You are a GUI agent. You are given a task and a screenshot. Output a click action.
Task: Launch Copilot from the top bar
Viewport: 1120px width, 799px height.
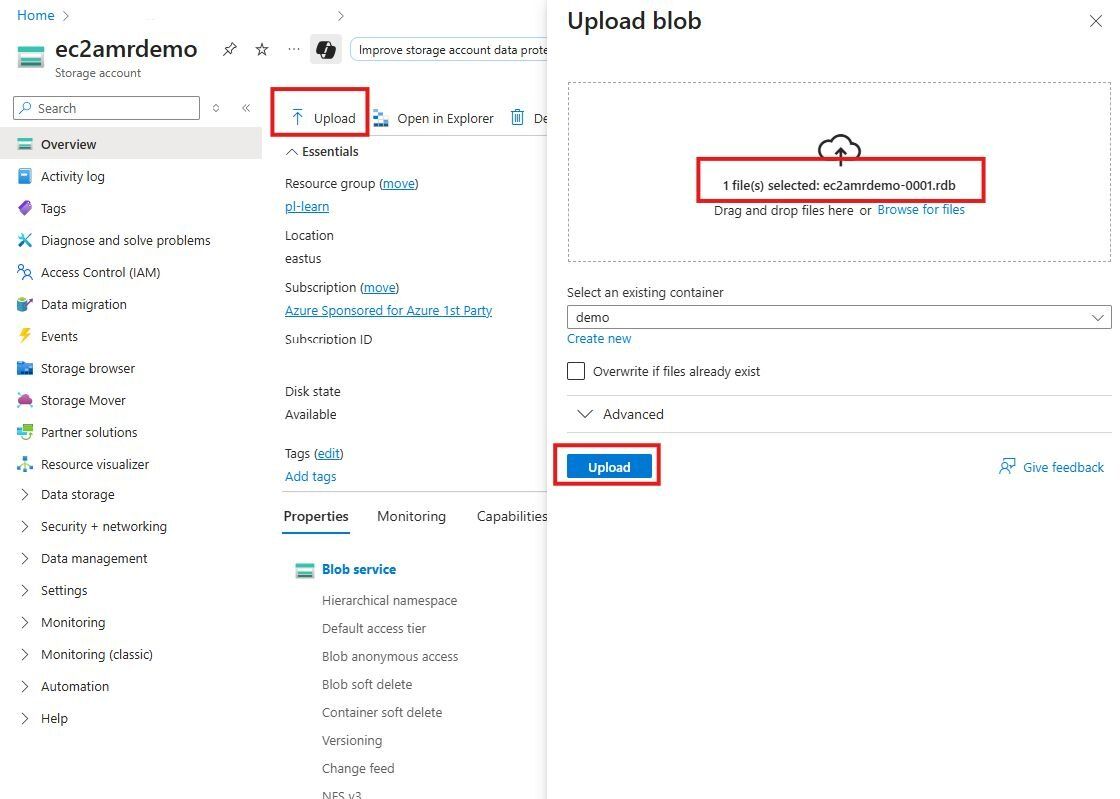pos(327,48)
